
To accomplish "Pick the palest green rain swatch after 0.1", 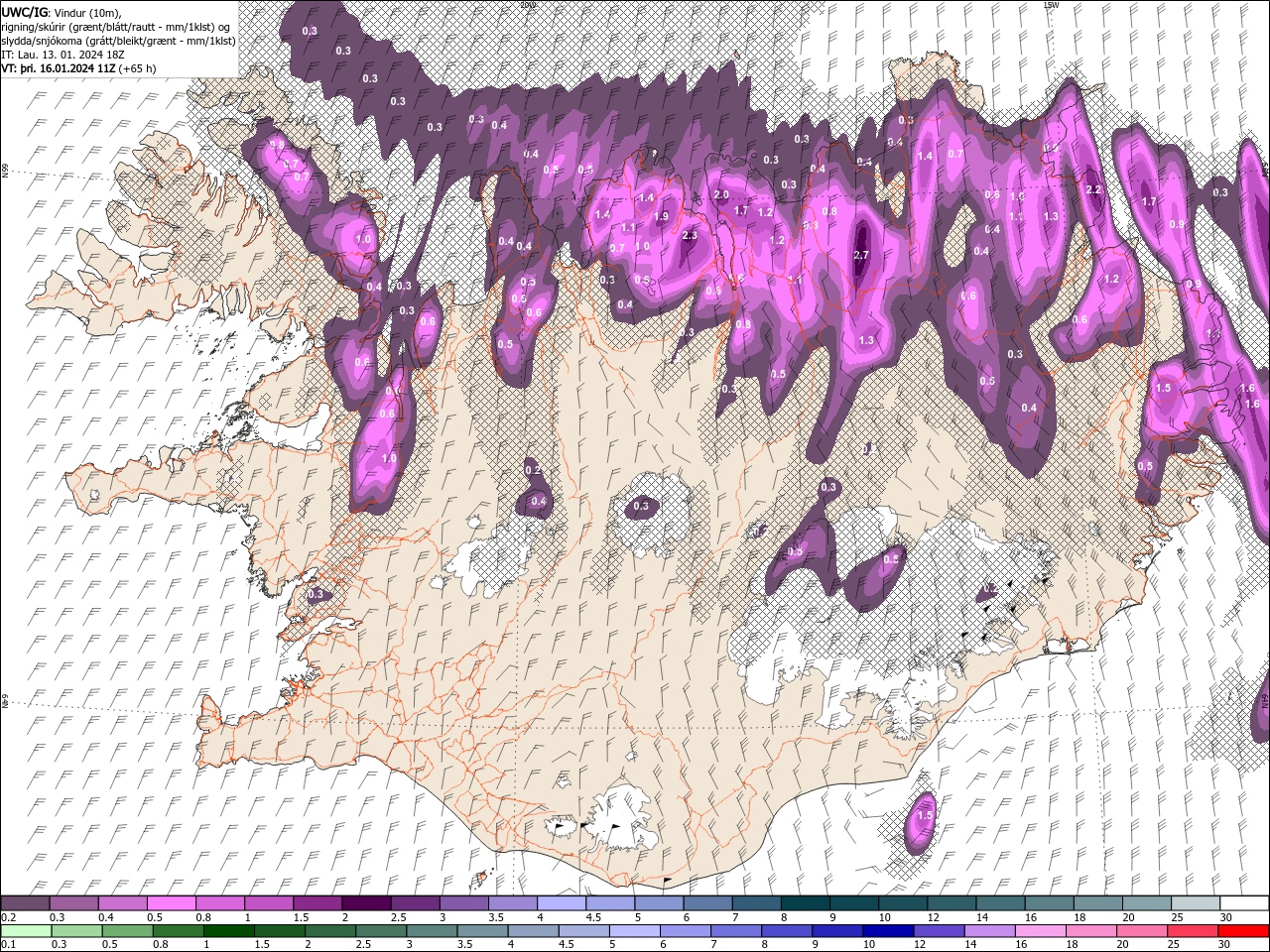I will (26, 931).
